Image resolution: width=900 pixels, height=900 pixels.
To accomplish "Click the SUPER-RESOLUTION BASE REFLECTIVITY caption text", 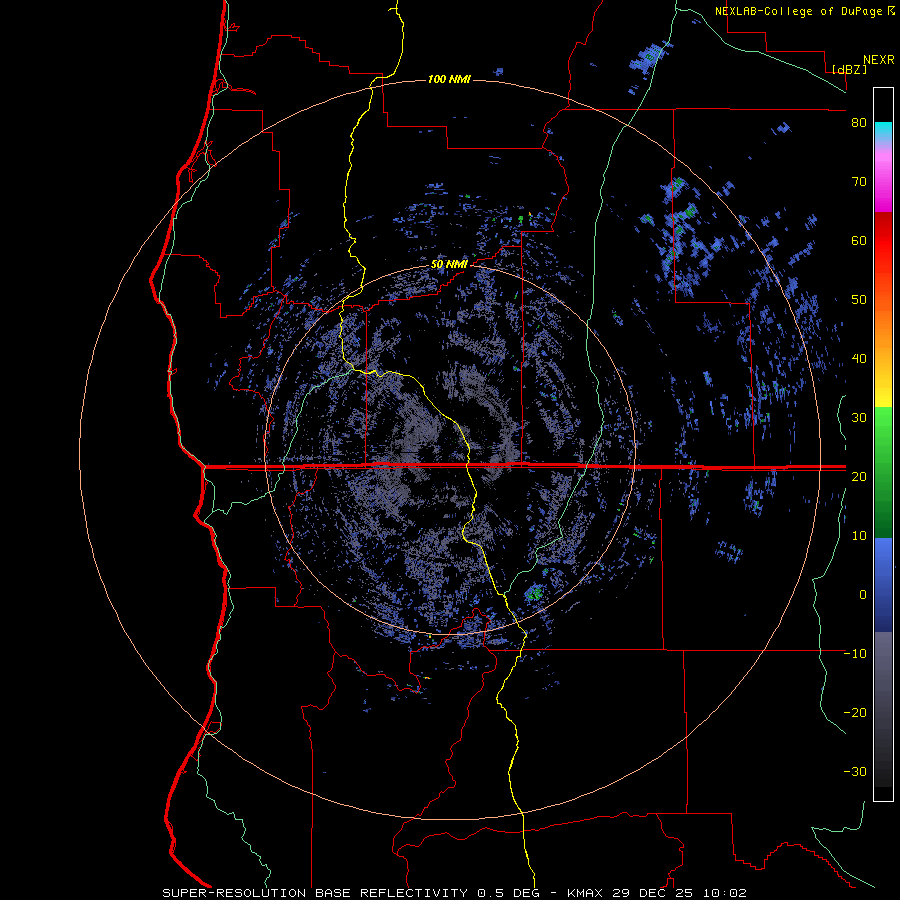I will coord(314,893).
